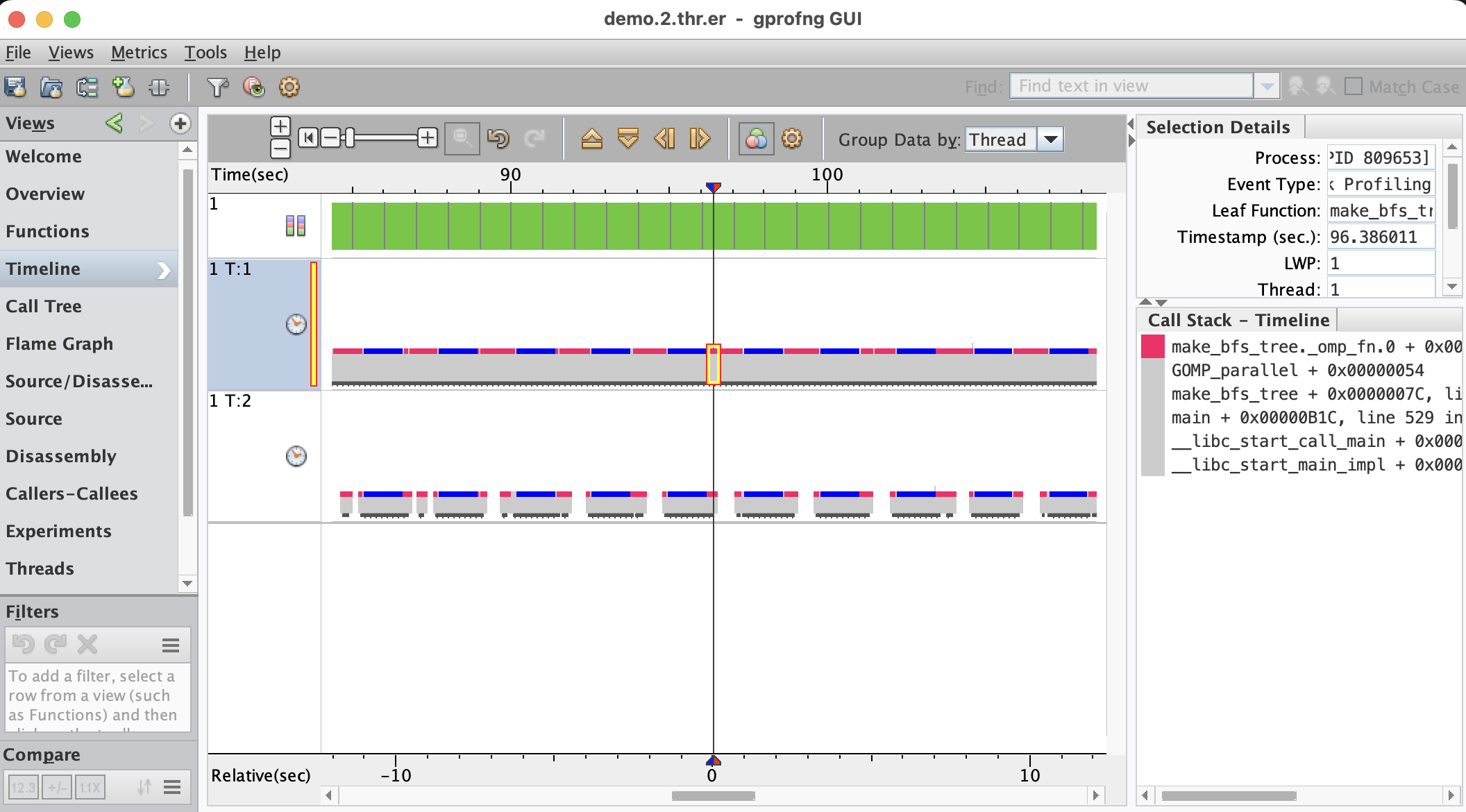Switch to the Call Tree view
This screenshot has height=812, width=1466.
click(44, 306)
